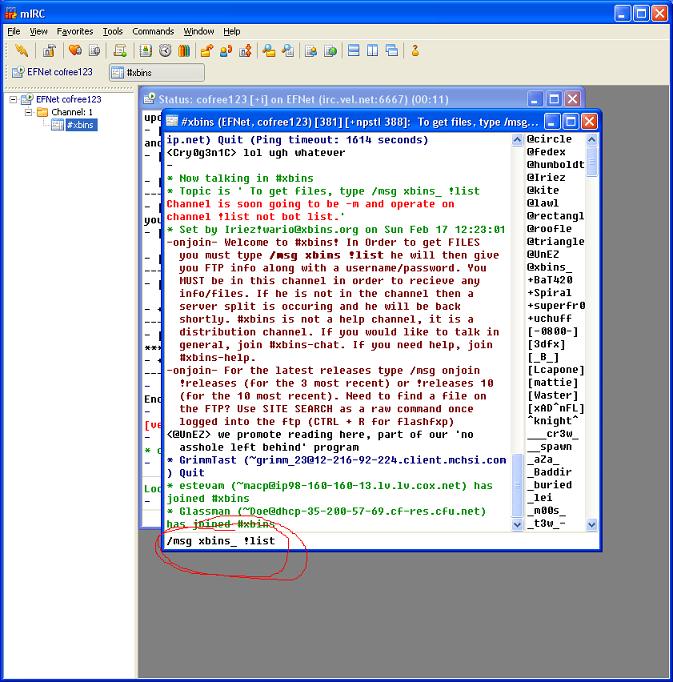673x682 pixels.
Task: Open the Colors books toolbar icon
Action: [x=184, y=51]
